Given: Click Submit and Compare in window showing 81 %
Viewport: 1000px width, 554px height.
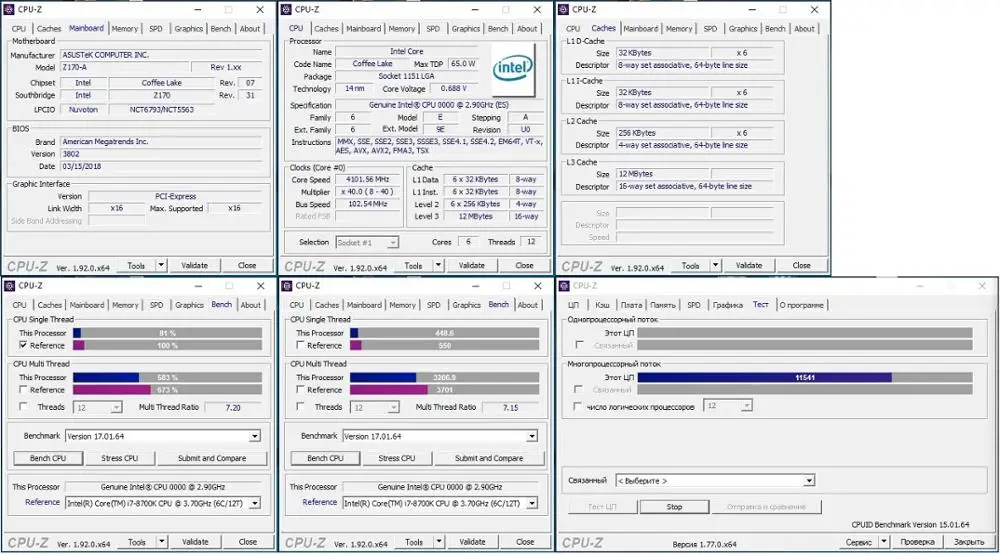Looking at the screenshot, I should point(212,458).
